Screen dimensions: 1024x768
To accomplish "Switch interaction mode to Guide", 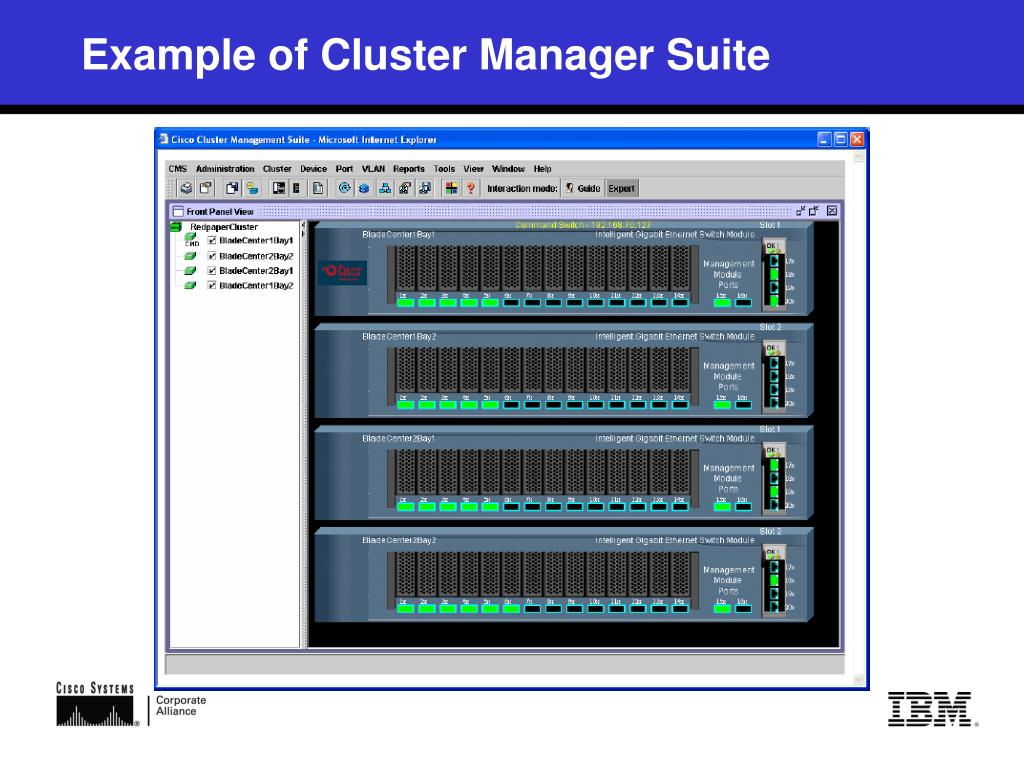I will (583, 188).
